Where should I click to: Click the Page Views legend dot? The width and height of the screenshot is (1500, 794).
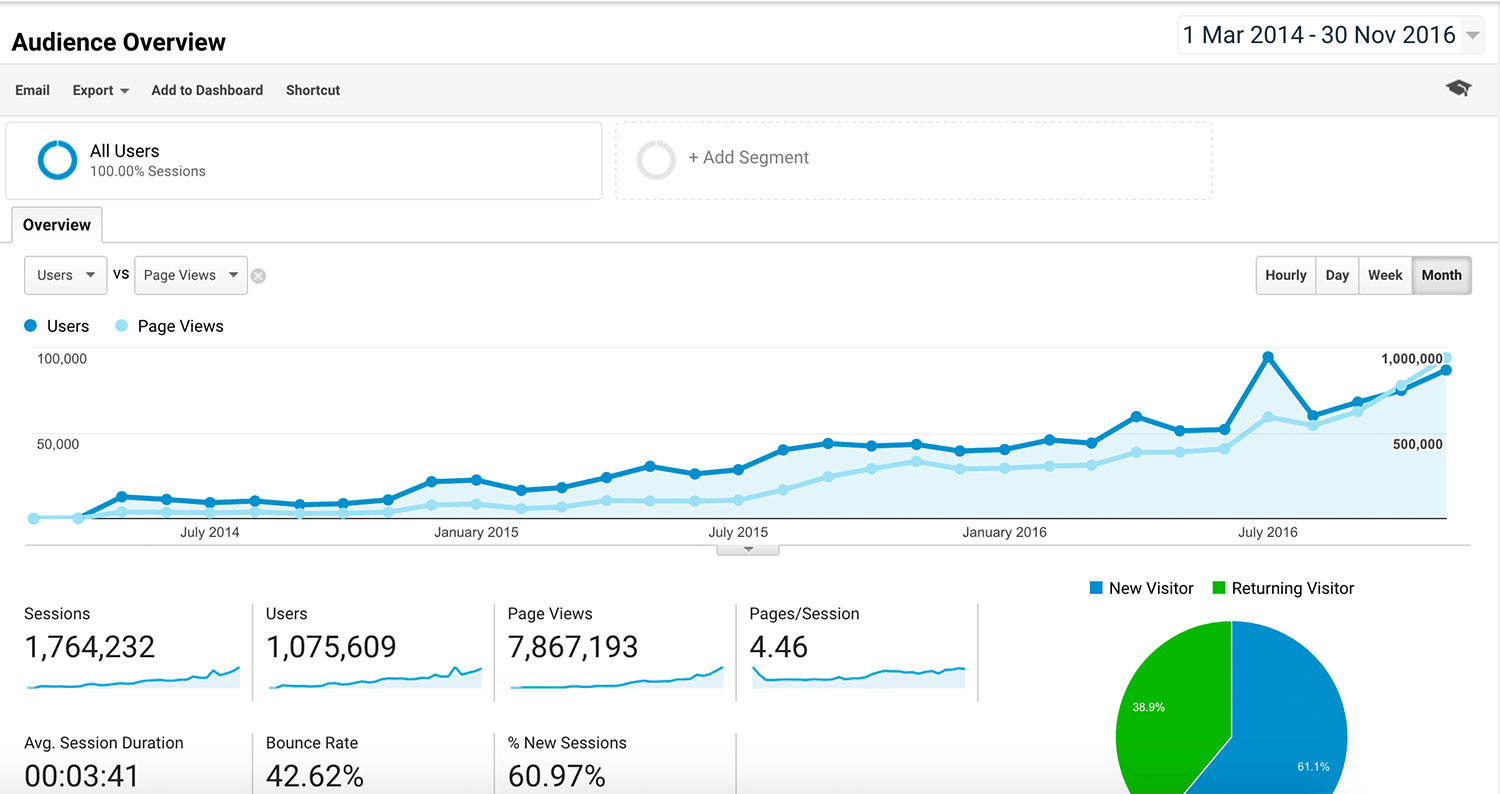(122, 326)
